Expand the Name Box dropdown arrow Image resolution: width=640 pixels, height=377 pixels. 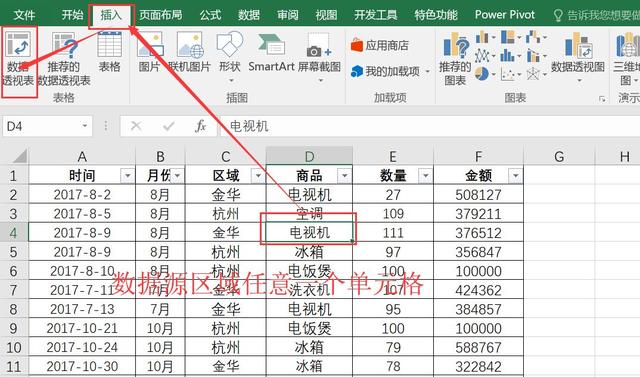(x=84, y=126)
